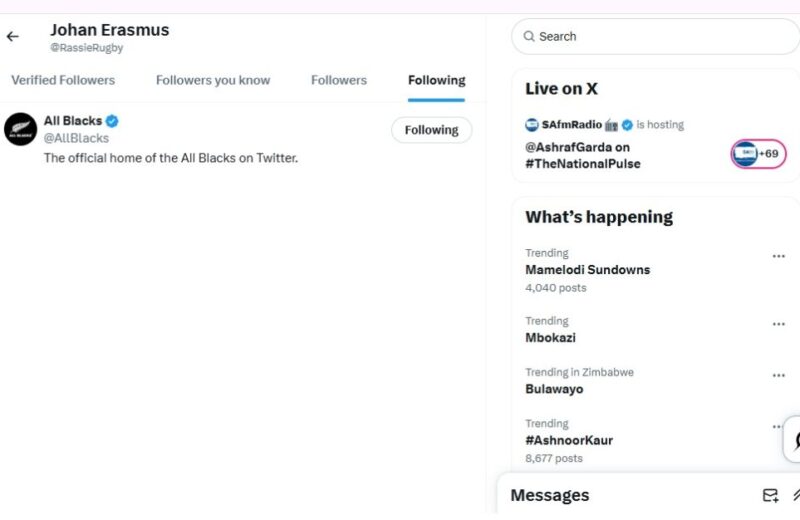Go back using the left arrow
The image size is (800, 520).
coord(13,36)
